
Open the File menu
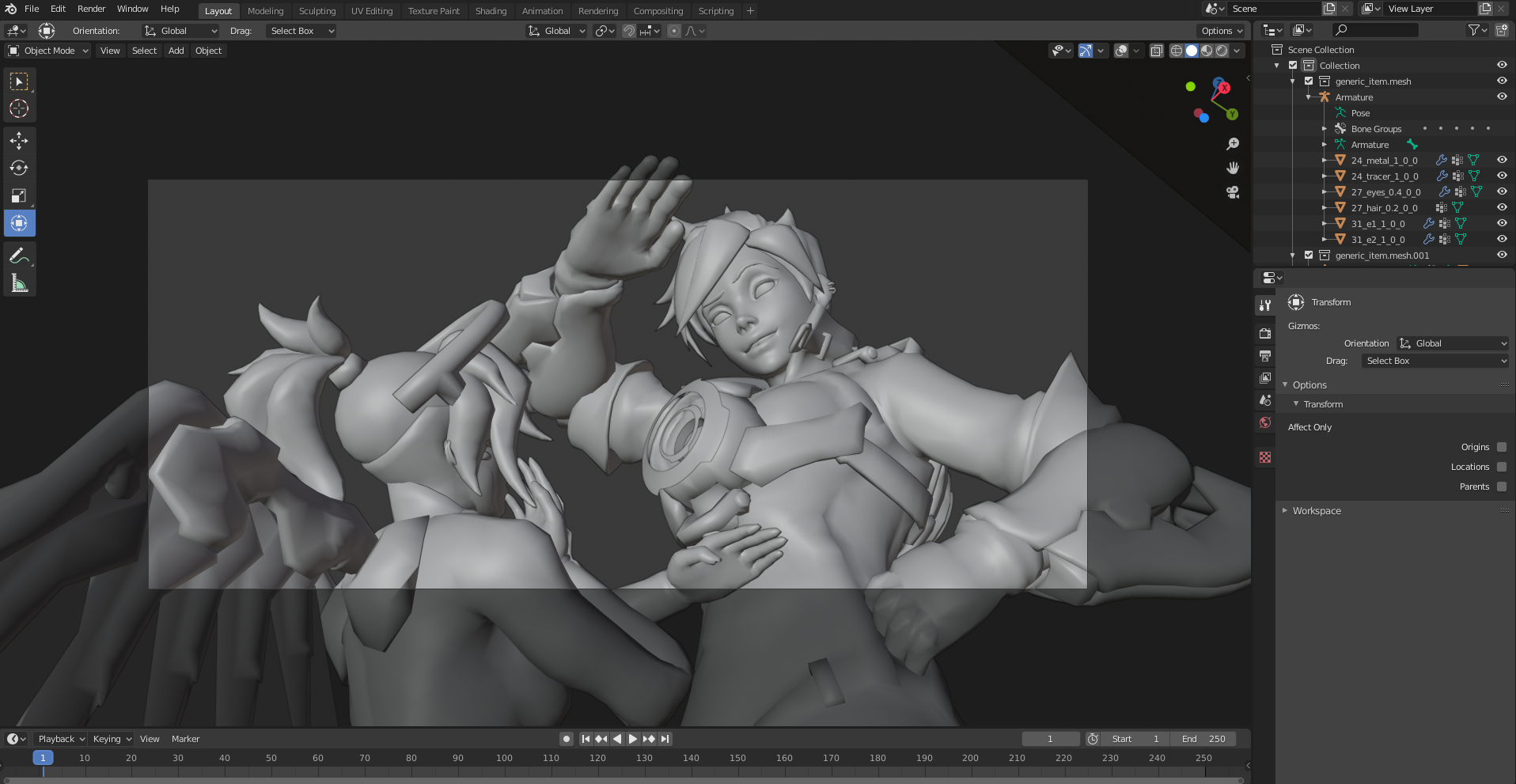[32, 9]
